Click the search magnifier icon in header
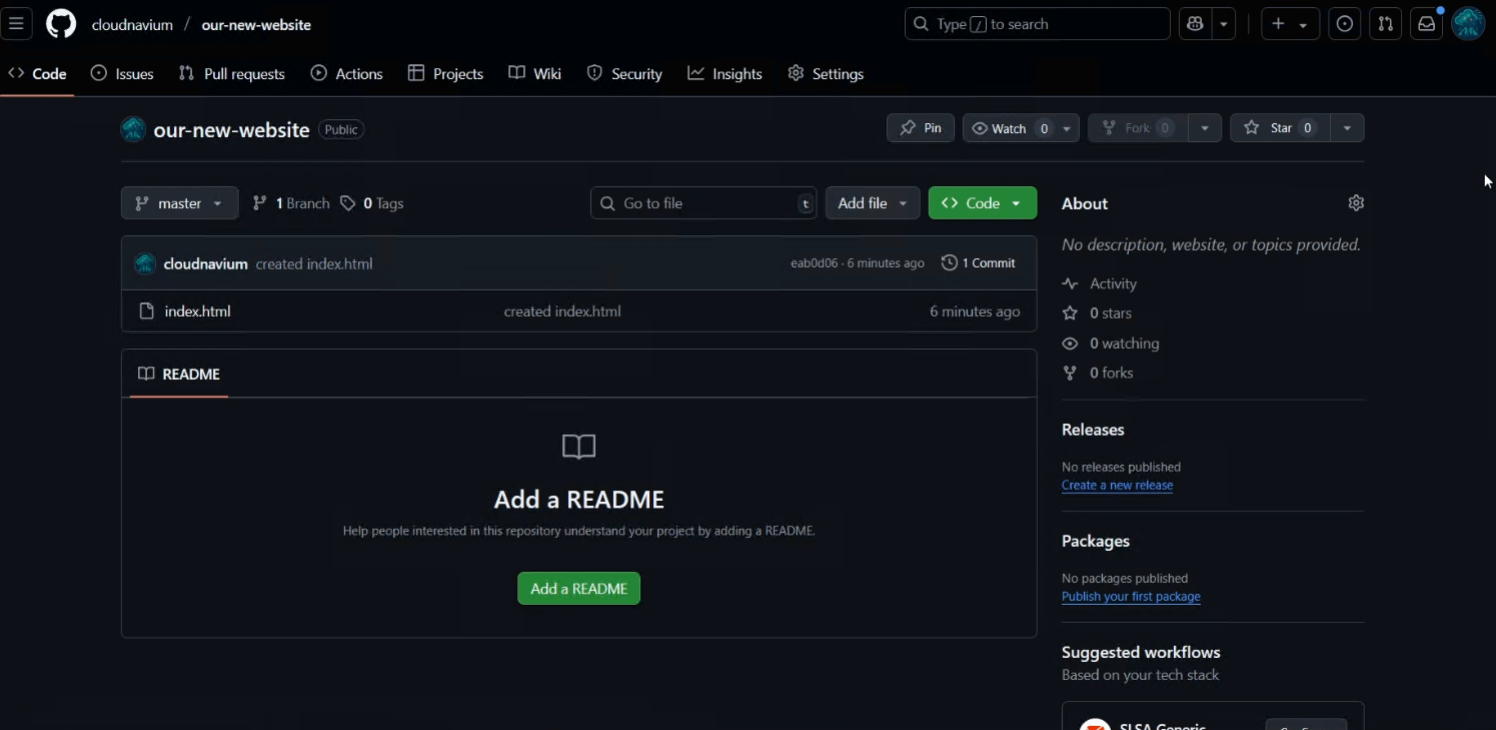 tap(922, 24)
